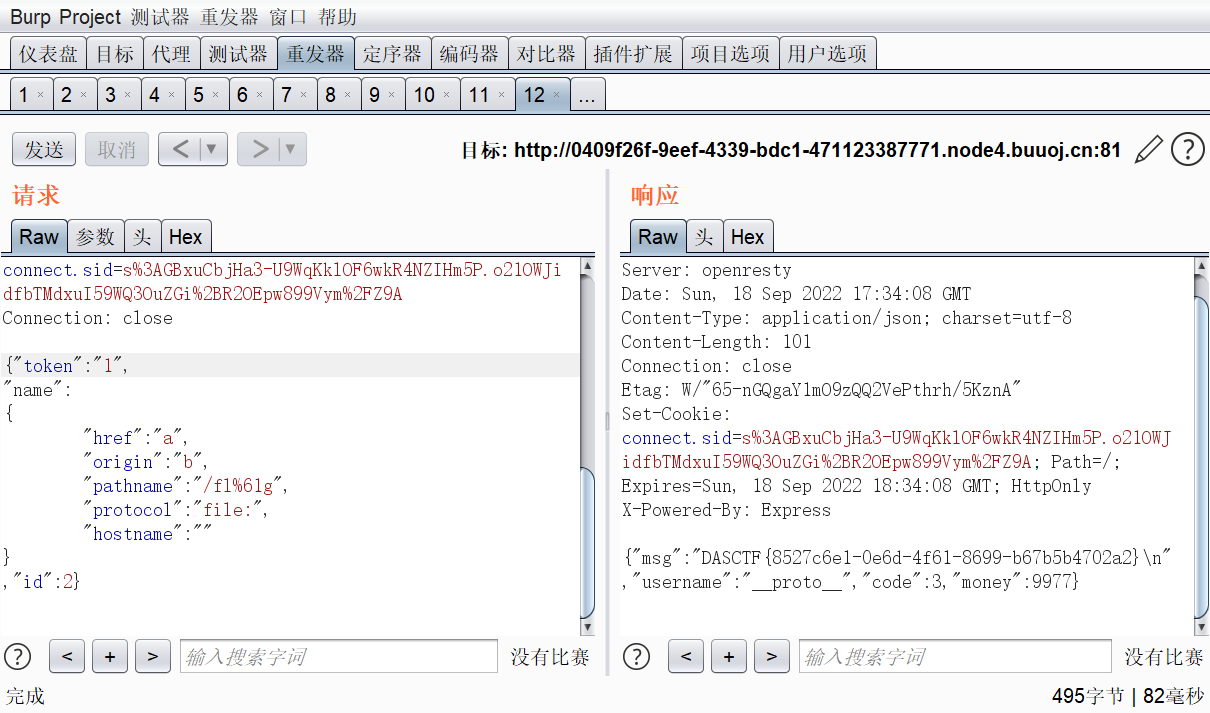1210x713 pixels.
Task: Click the + button in response search bar
Action: click(728, 656)
